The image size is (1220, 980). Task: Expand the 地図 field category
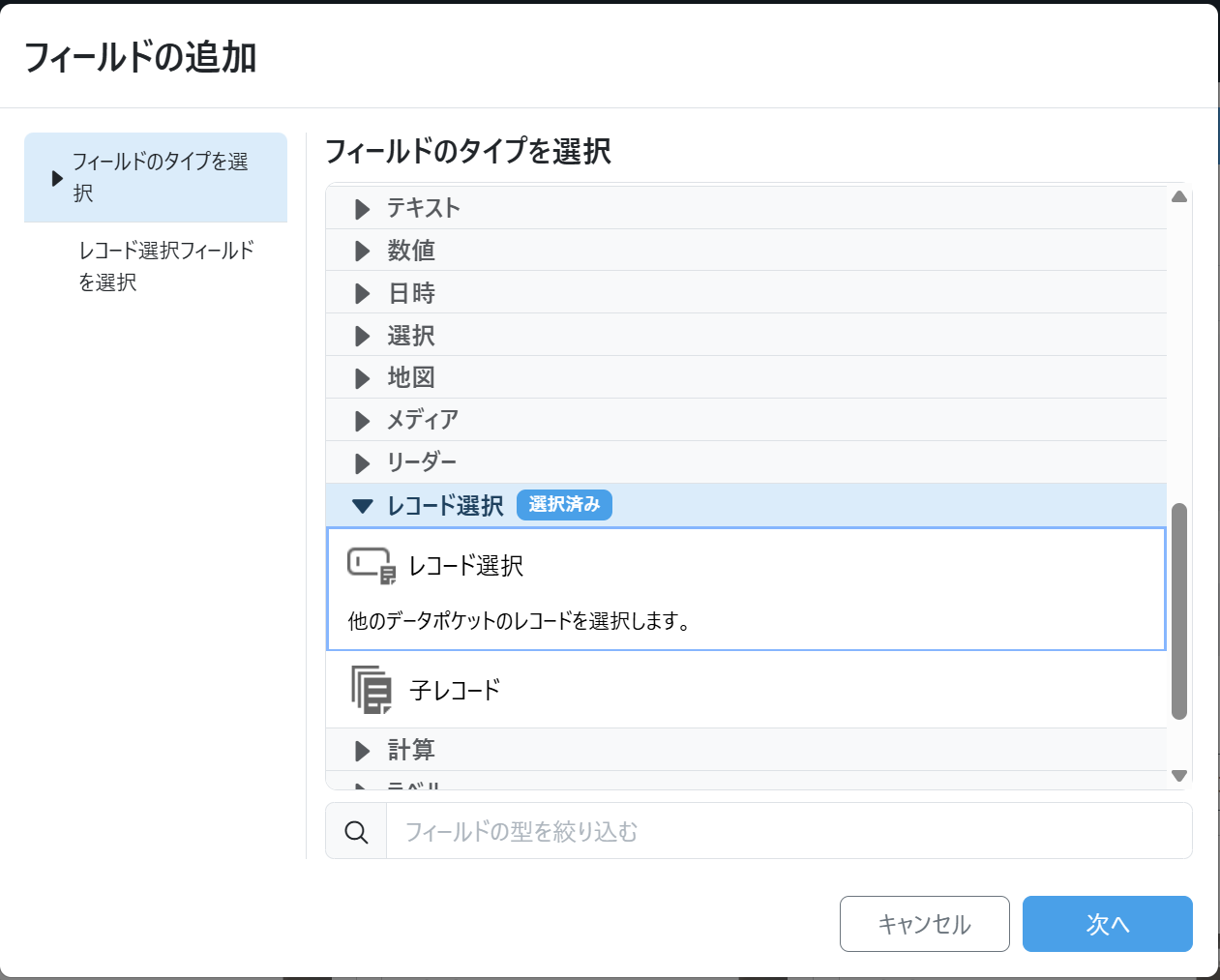click(x=411, y=377)
